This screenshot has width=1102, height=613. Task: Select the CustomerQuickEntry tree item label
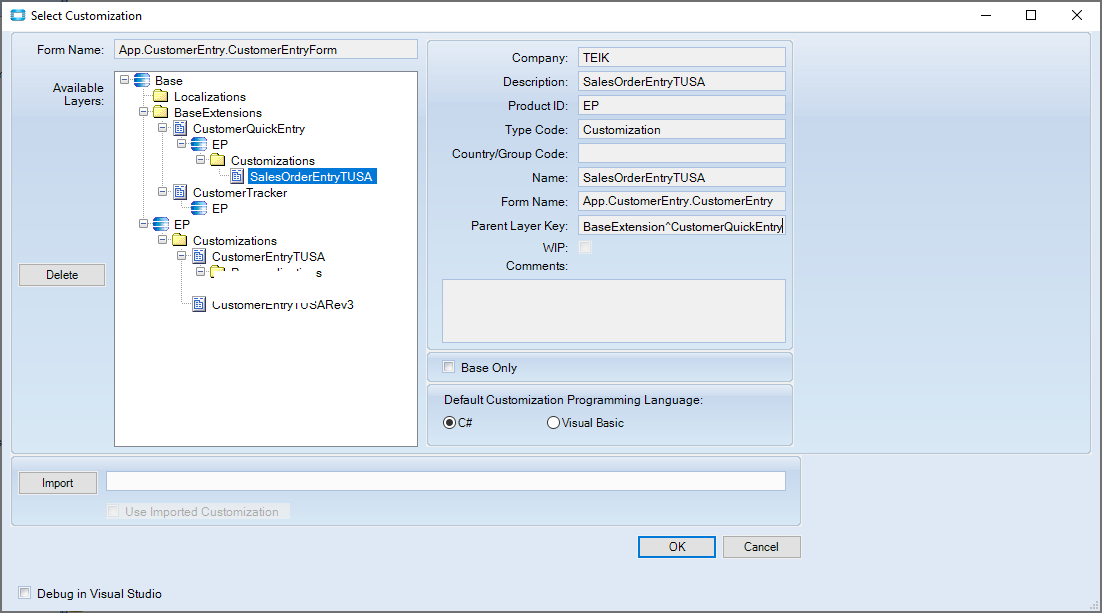(249, 129)
